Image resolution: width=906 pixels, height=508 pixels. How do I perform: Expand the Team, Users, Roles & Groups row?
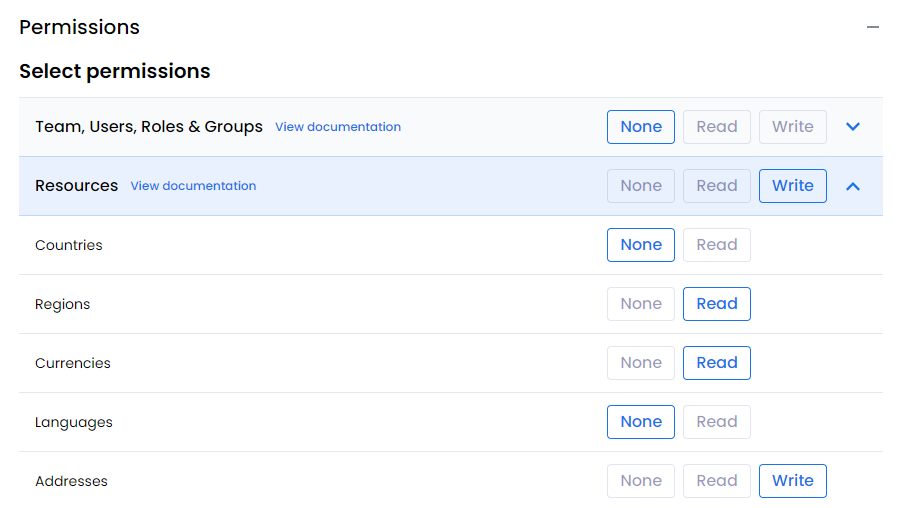[853, 127]
